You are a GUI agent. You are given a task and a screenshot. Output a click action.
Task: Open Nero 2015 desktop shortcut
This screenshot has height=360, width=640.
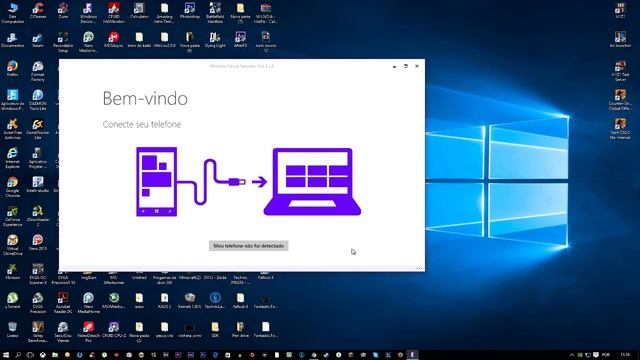[x=38, y=243]
